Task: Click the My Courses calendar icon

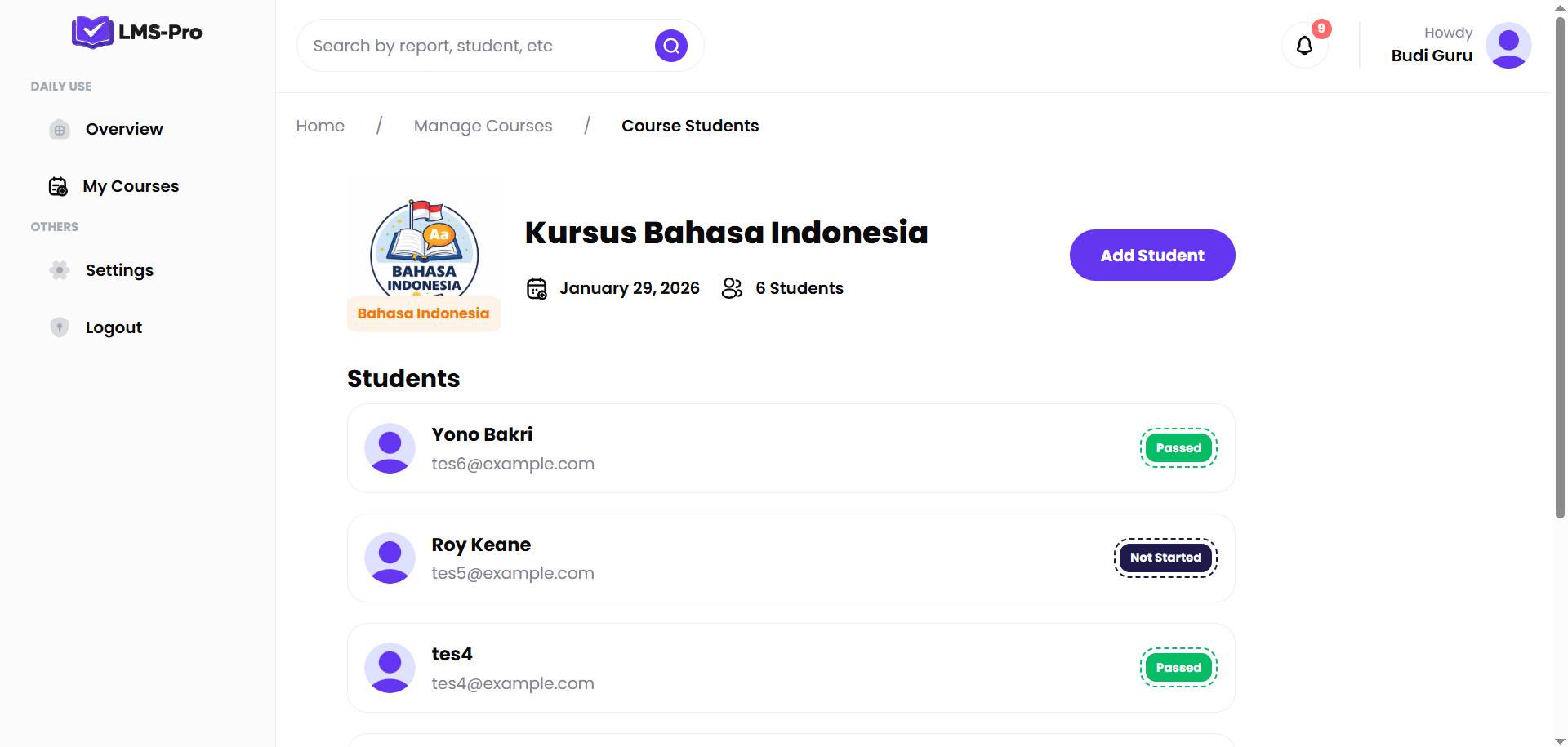Action: (58, 187)
